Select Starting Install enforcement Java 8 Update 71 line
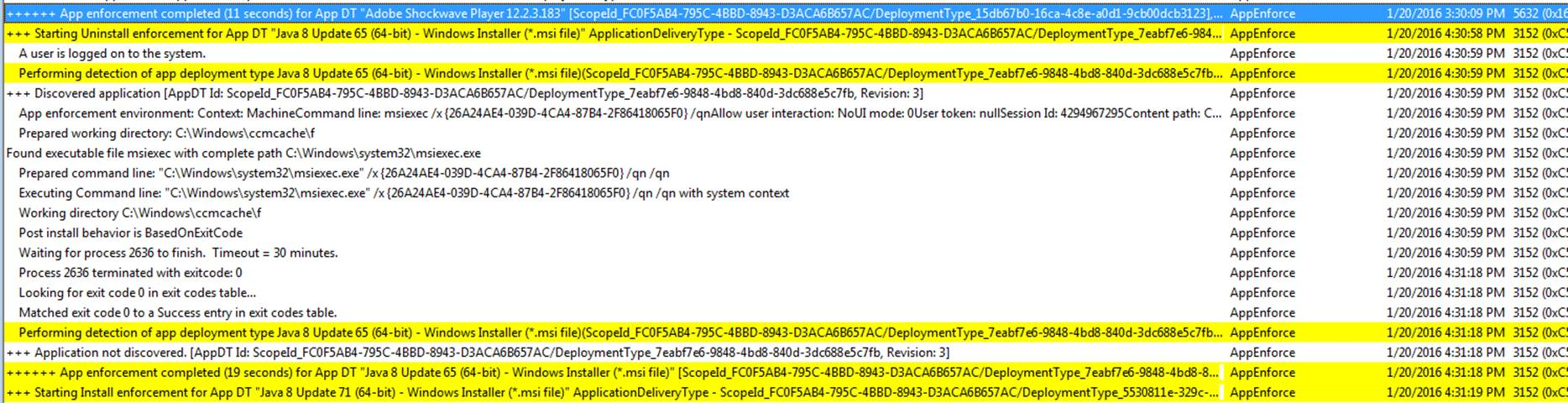This screenshot has width=1568, height=403. 784,392
